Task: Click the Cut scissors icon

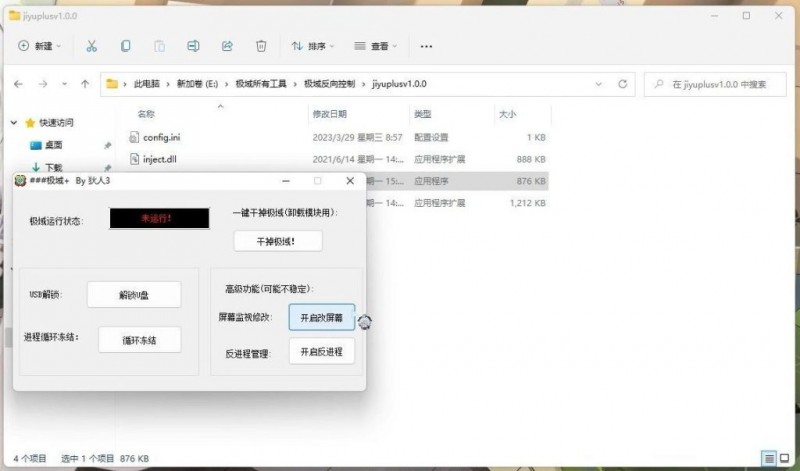Action: [91, 46]
